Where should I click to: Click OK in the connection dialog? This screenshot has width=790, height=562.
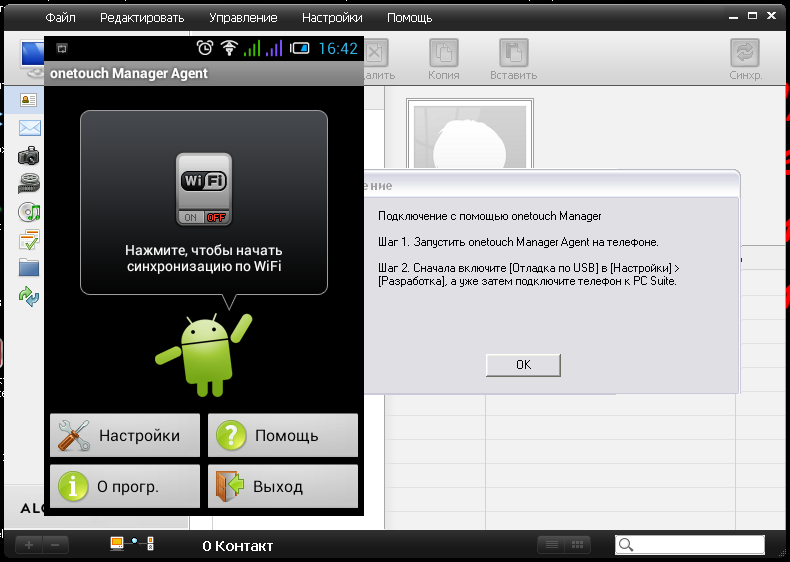tap(523, 365)
